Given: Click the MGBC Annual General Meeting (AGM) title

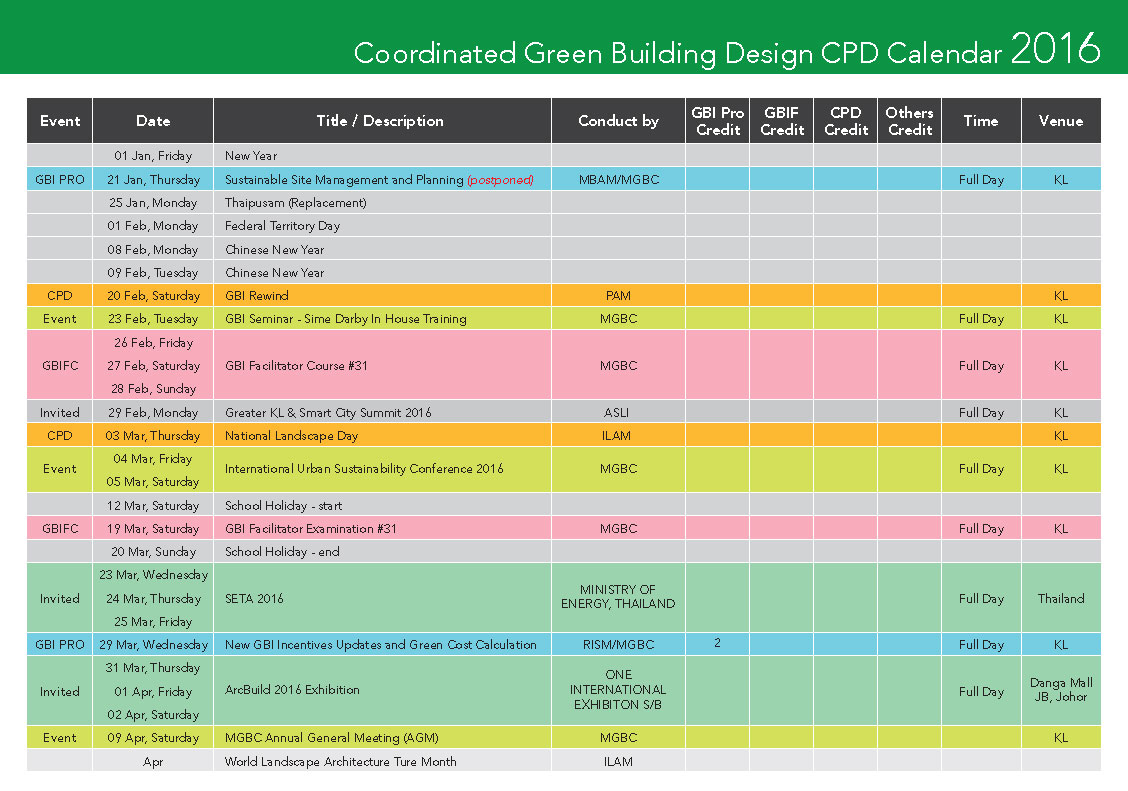Looking at the screenshot, I should tap(331, 738).
